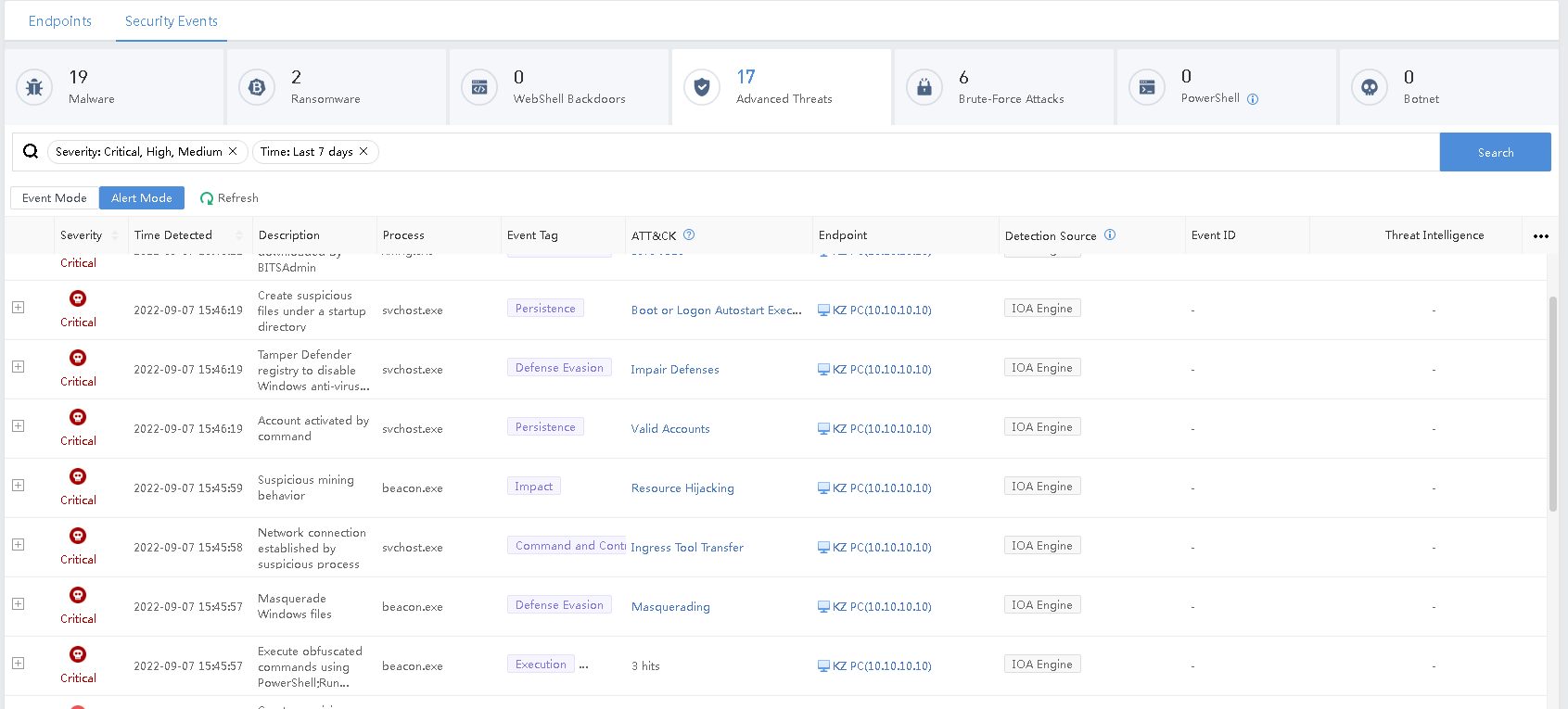
Task: Click the blue Search button
Action: [x=1495, y=152]
